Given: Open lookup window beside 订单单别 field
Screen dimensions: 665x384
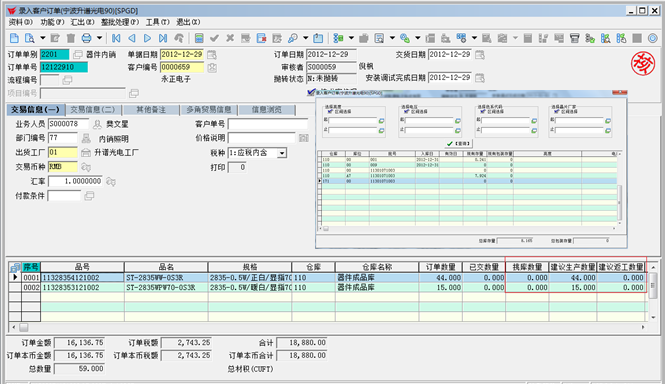Looking at the screenshot, I should [x=78, y=55].
